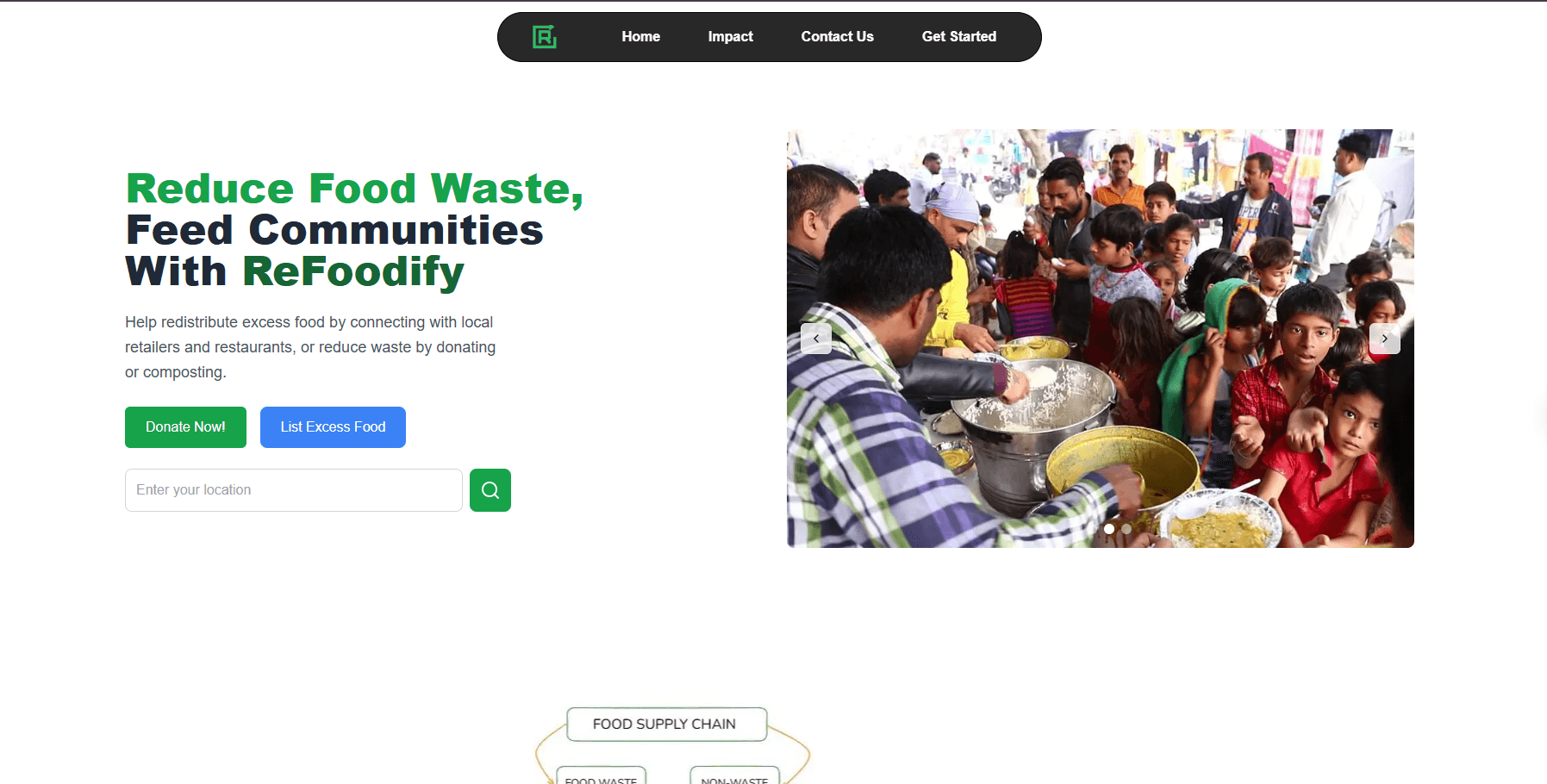Click the Donate Now! button
The image size is (1547, 784).
pos(185,427)
